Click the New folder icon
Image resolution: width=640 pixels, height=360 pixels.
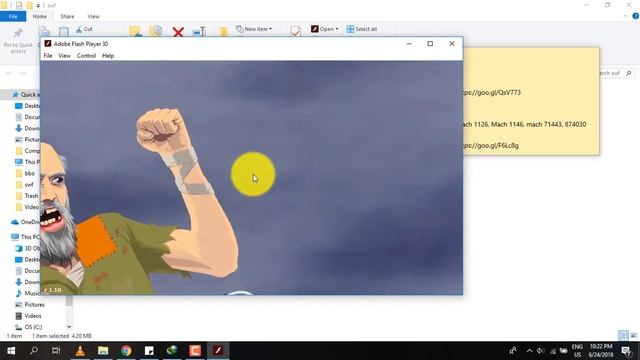[223, 32]
